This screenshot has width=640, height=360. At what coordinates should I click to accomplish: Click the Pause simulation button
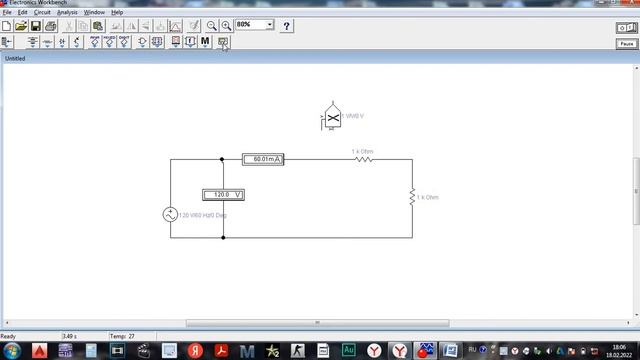tap(627, 44)
